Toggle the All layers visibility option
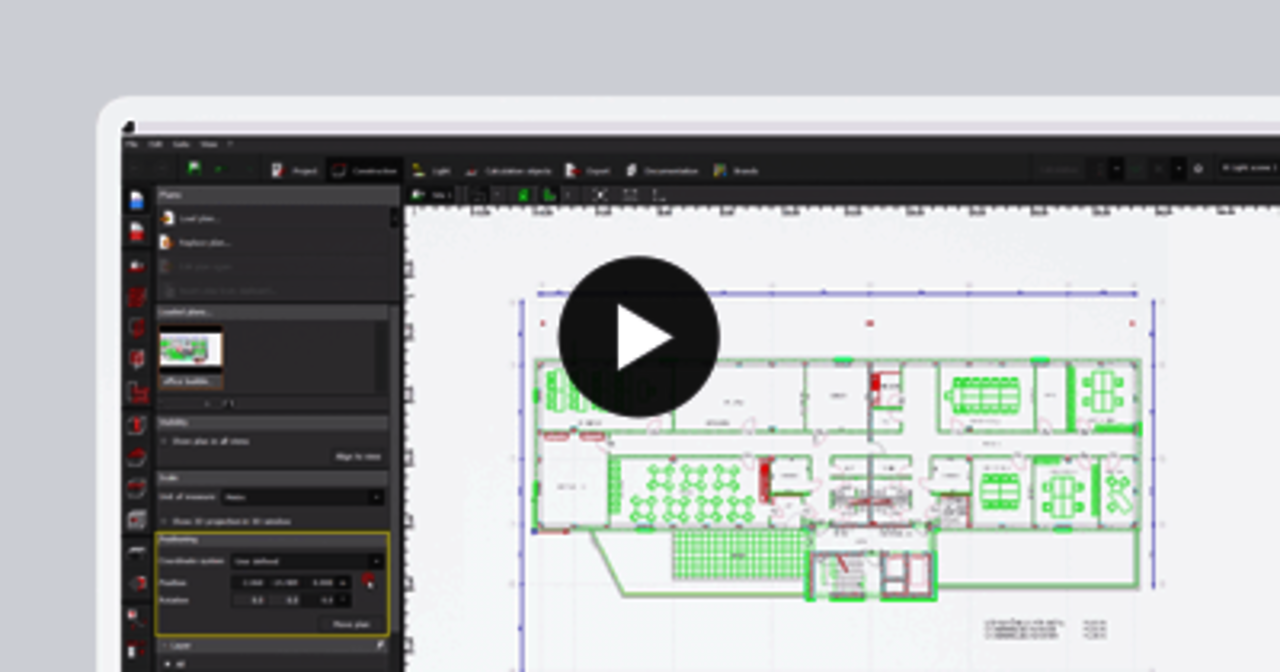The image size is (1280, 672). point(167,664)
